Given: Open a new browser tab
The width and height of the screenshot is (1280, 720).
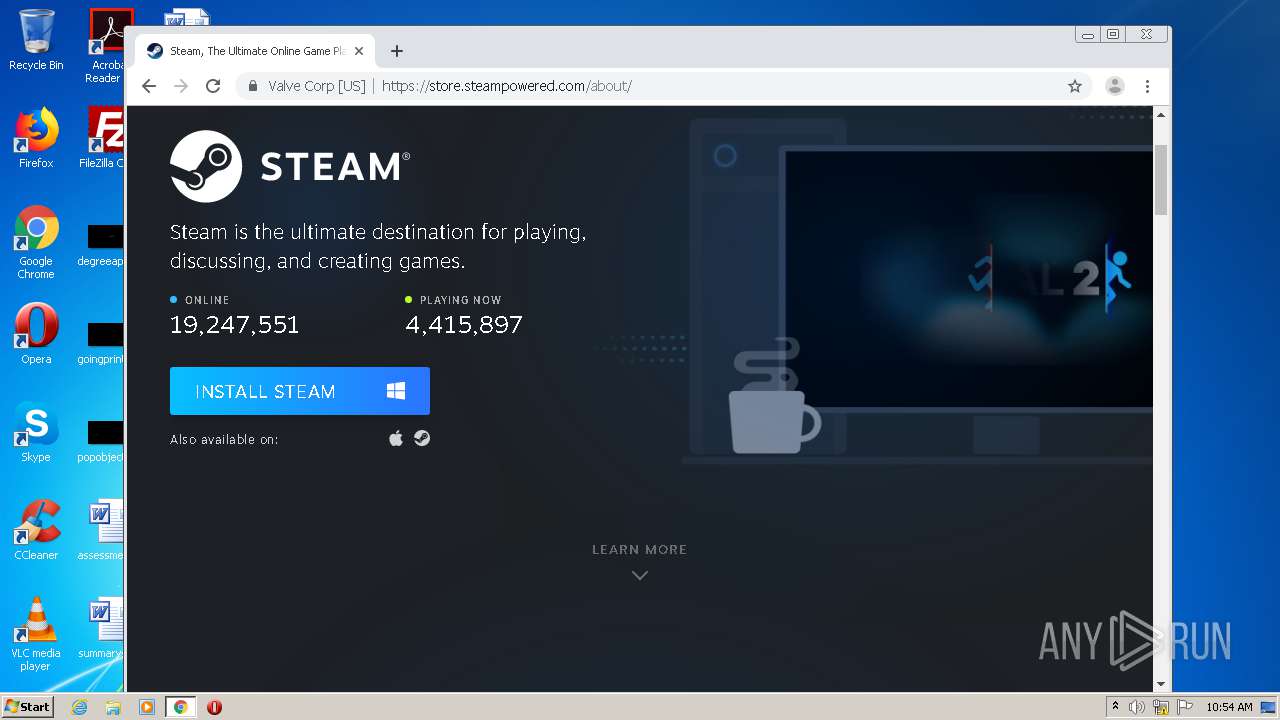Looking at the screenshot, I should pos(397,51).
